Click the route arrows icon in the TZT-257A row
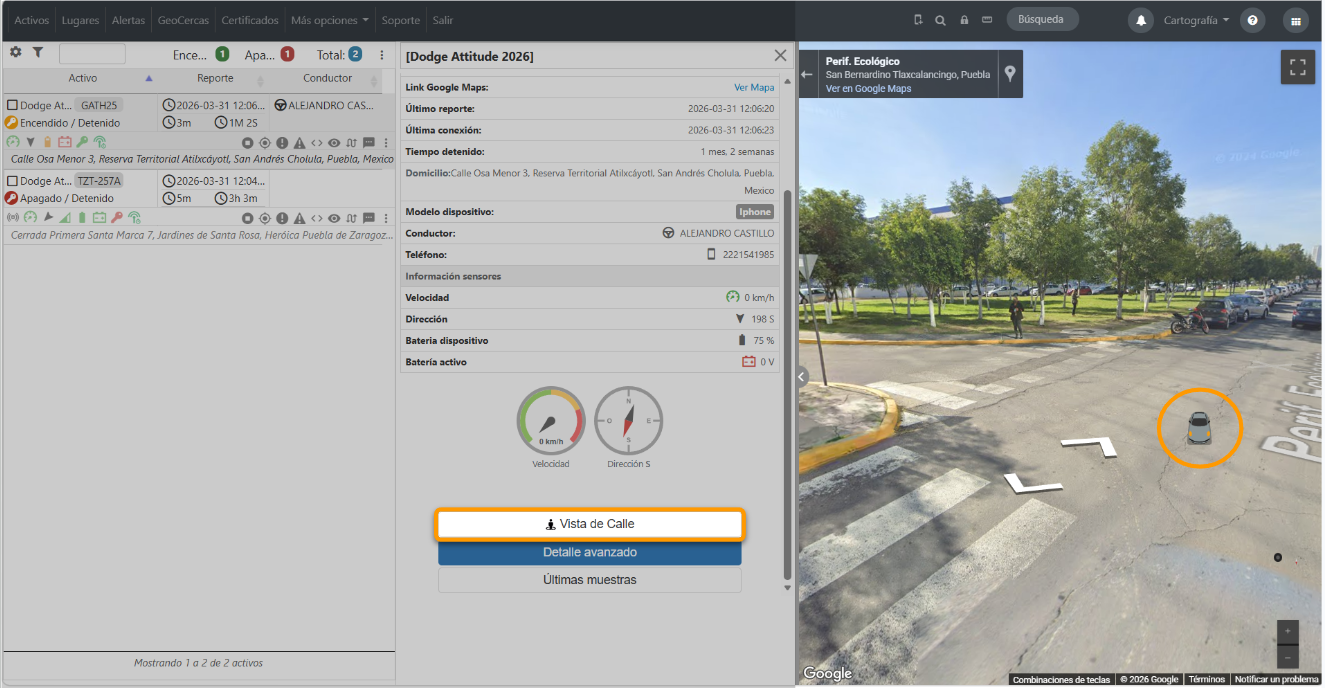The image size is (1325, 688). pos(351,218)
